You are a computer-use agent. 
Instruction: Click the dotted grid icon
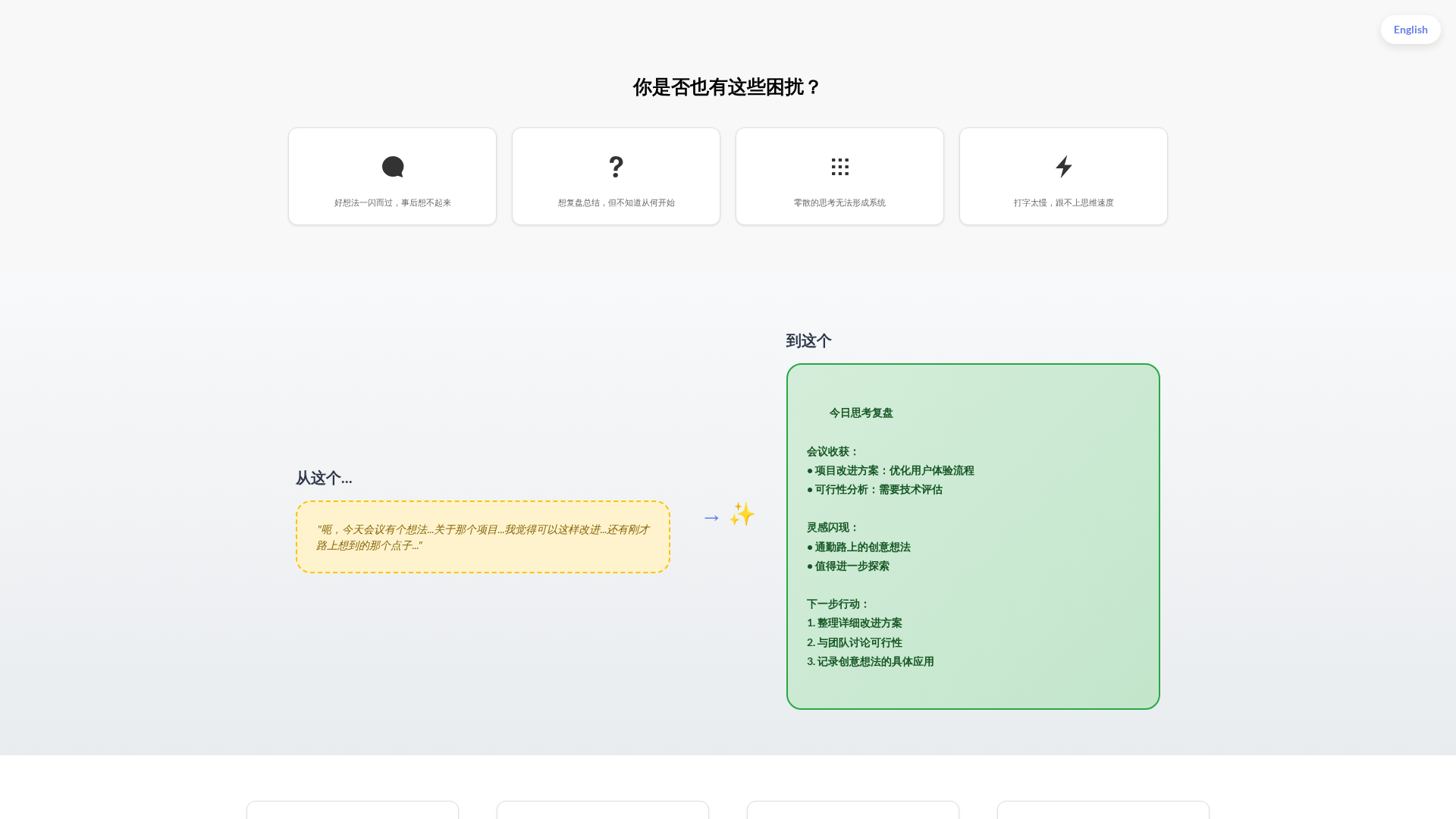[839, 167]
